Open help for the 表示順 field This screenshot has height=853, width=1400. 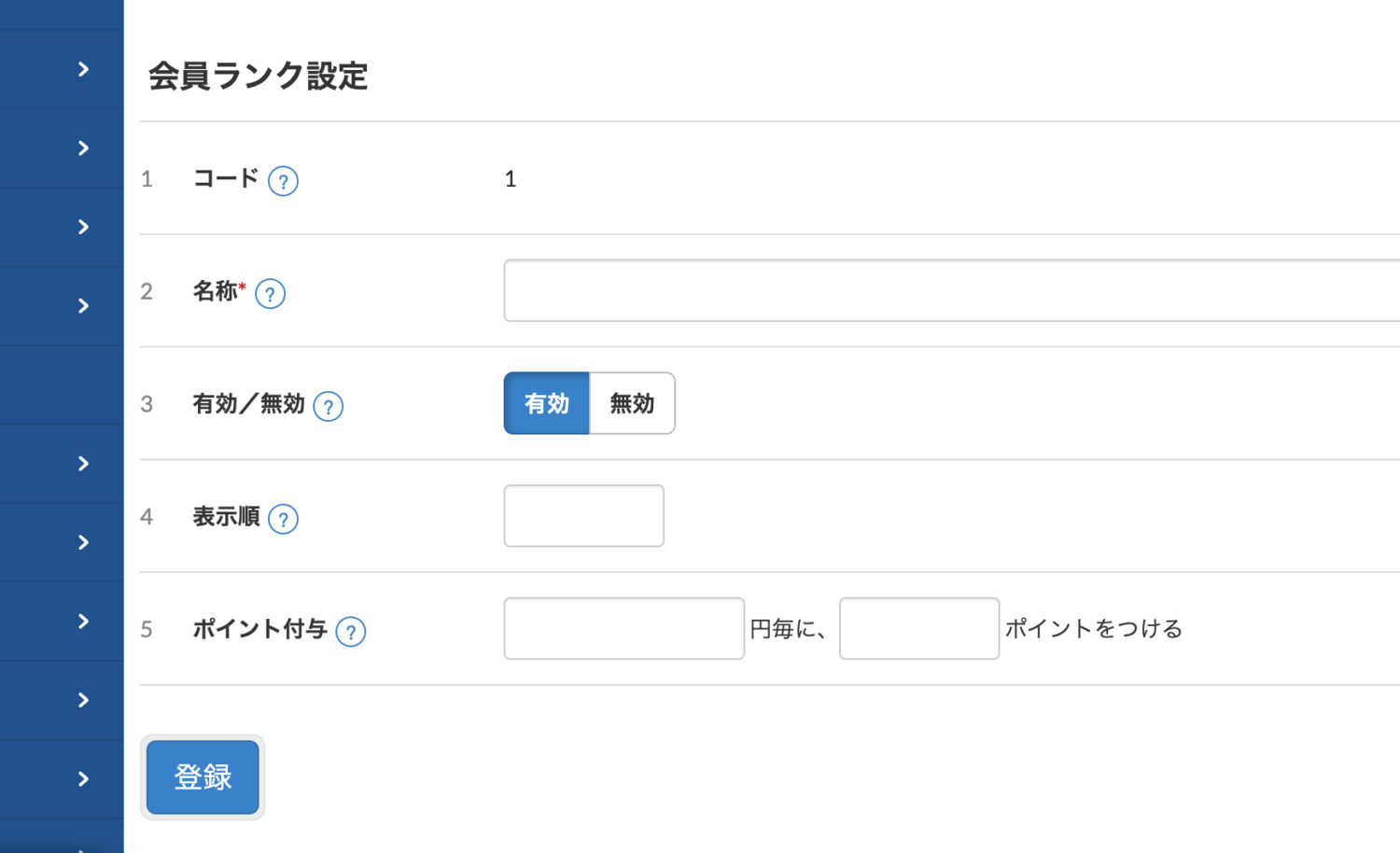(x=284, y=519)
